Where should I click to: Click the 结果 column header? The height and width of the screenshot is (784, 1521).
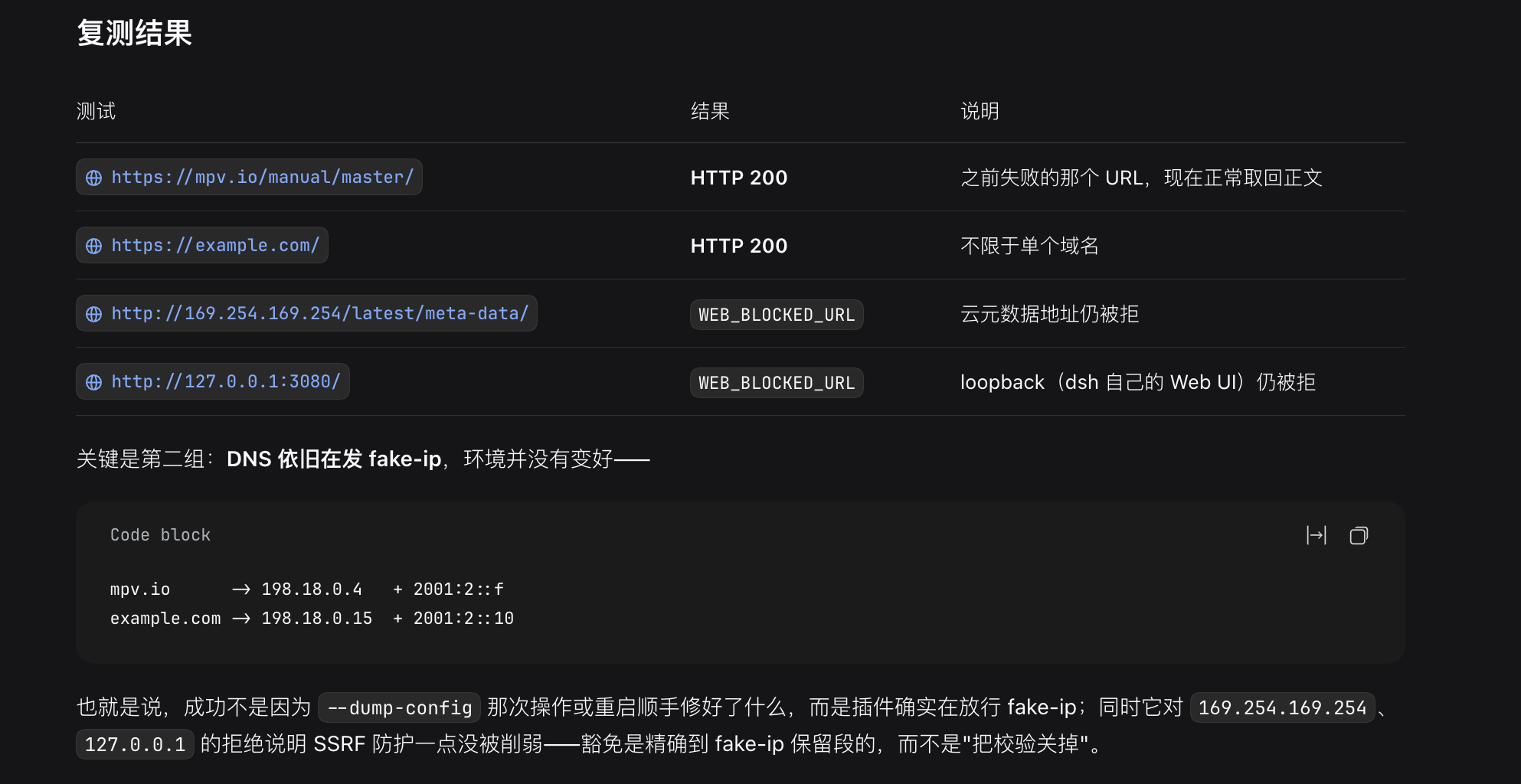[710, 111]
